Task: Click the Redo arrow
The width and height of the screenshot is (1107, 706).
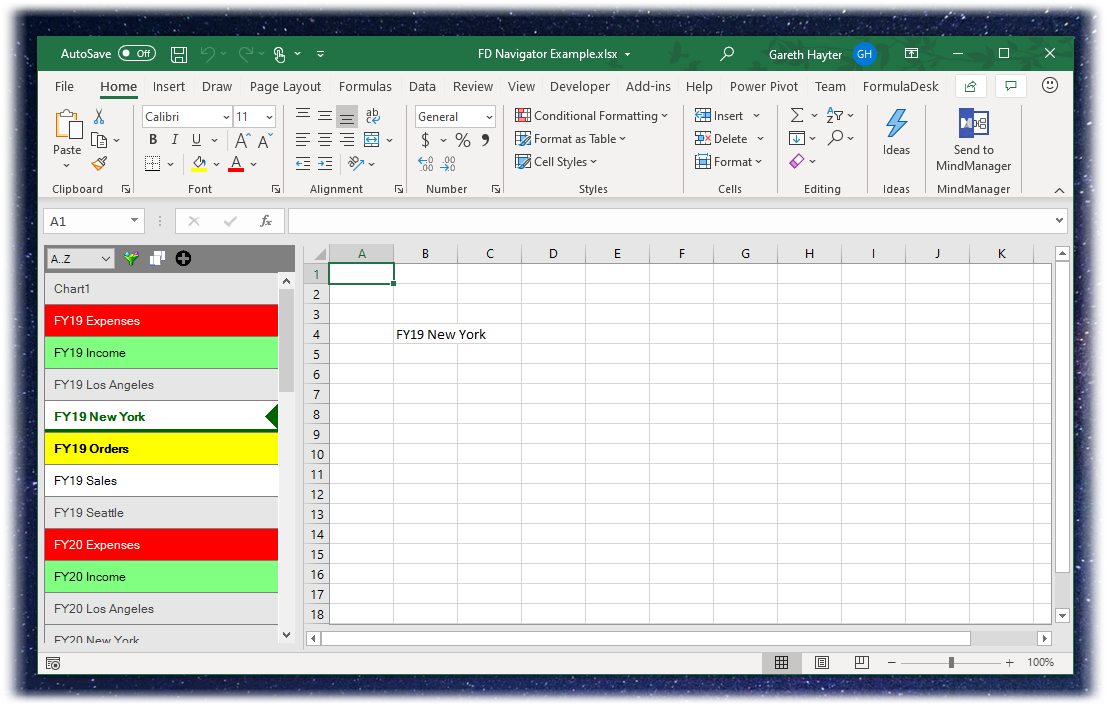Action: (x=246, y=54)
